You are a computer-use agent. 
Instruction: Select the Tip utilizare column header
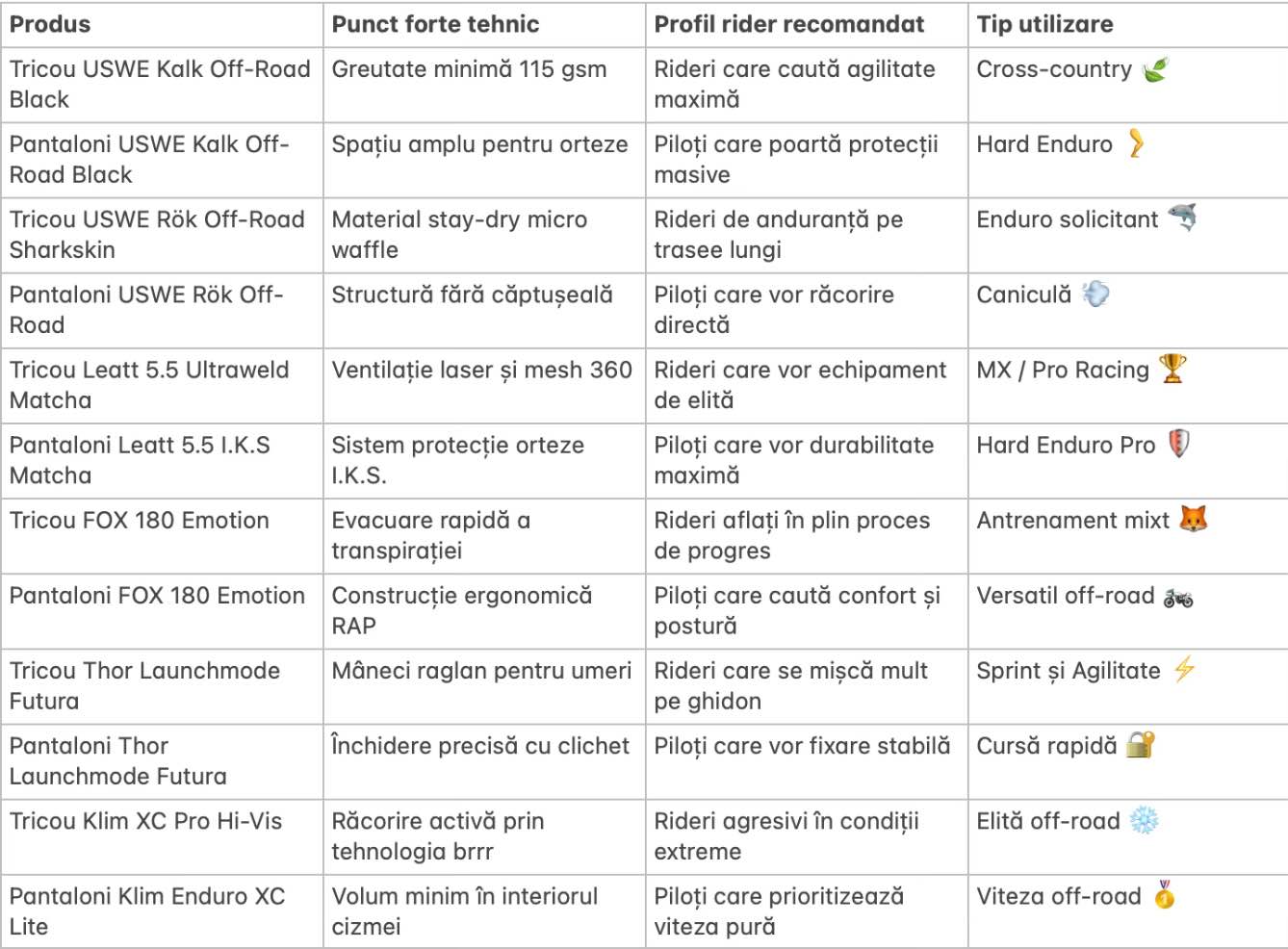coord(1044,24)
